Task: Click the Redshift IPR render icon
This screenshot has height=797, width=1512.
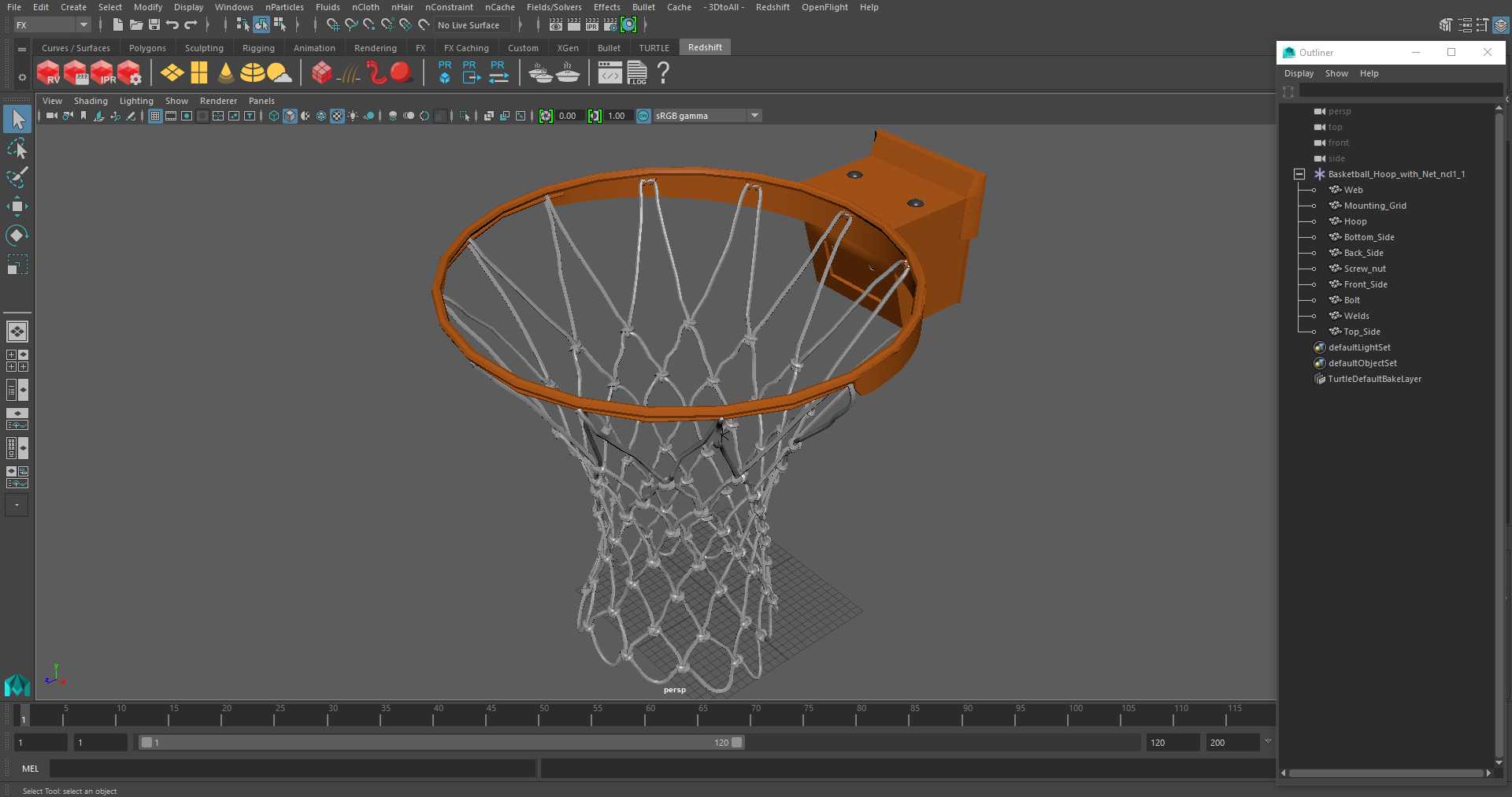Action: pyautogui.click(x=102, y=73)
